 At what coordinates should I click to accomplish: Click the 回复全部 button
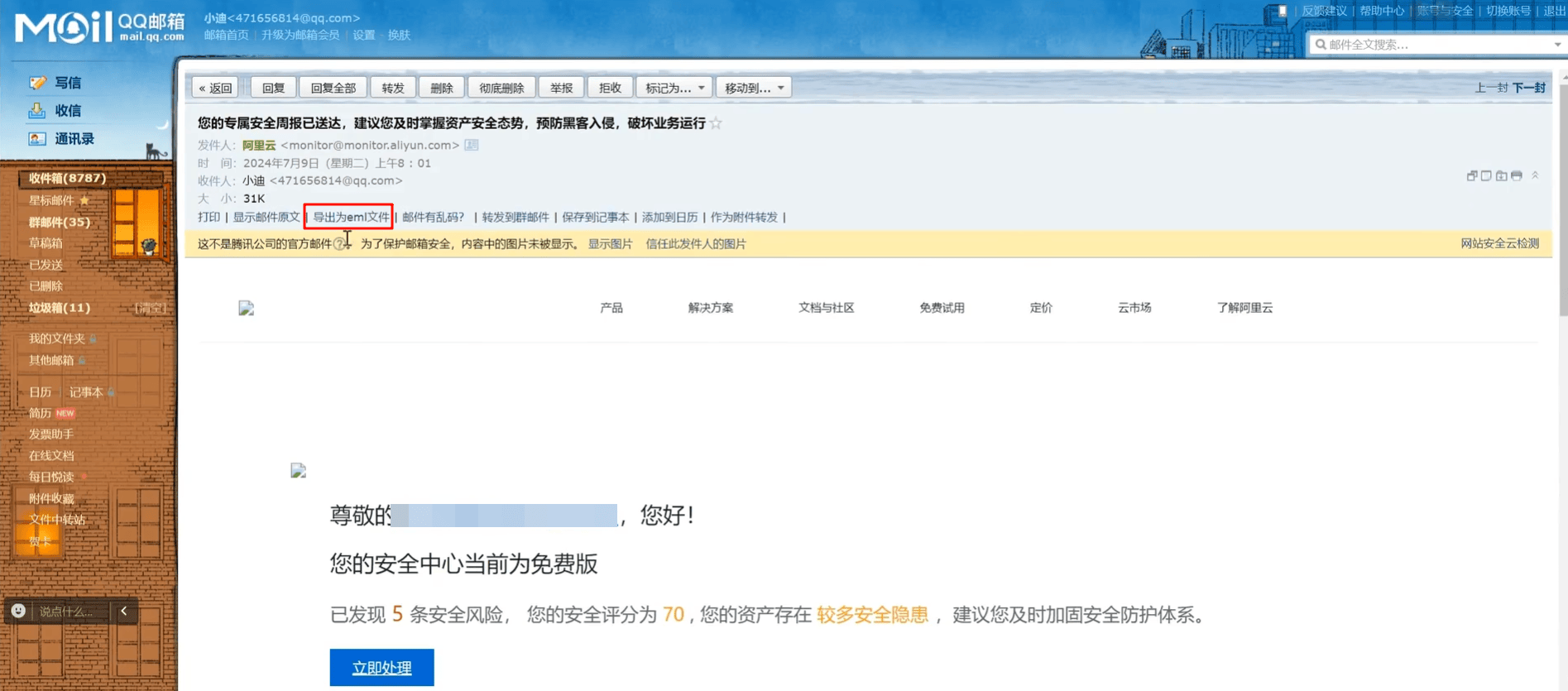(x=333, y=88)
